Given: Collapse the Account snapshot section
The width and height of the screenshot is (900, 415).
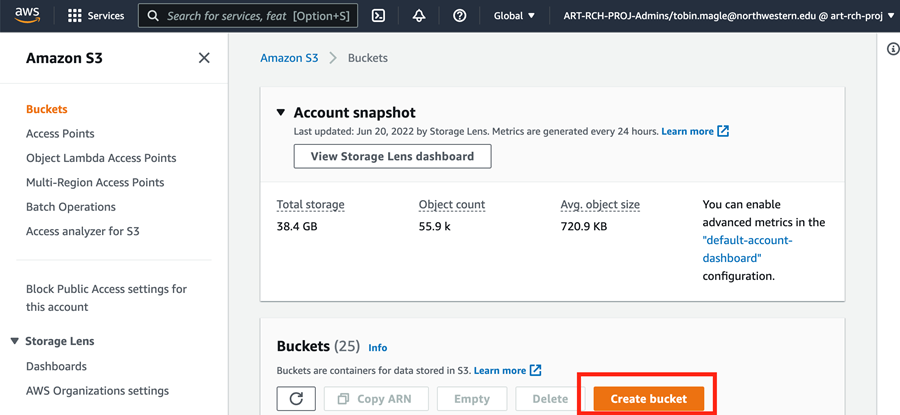Looking at the screenshot, I should coord(282,113).
